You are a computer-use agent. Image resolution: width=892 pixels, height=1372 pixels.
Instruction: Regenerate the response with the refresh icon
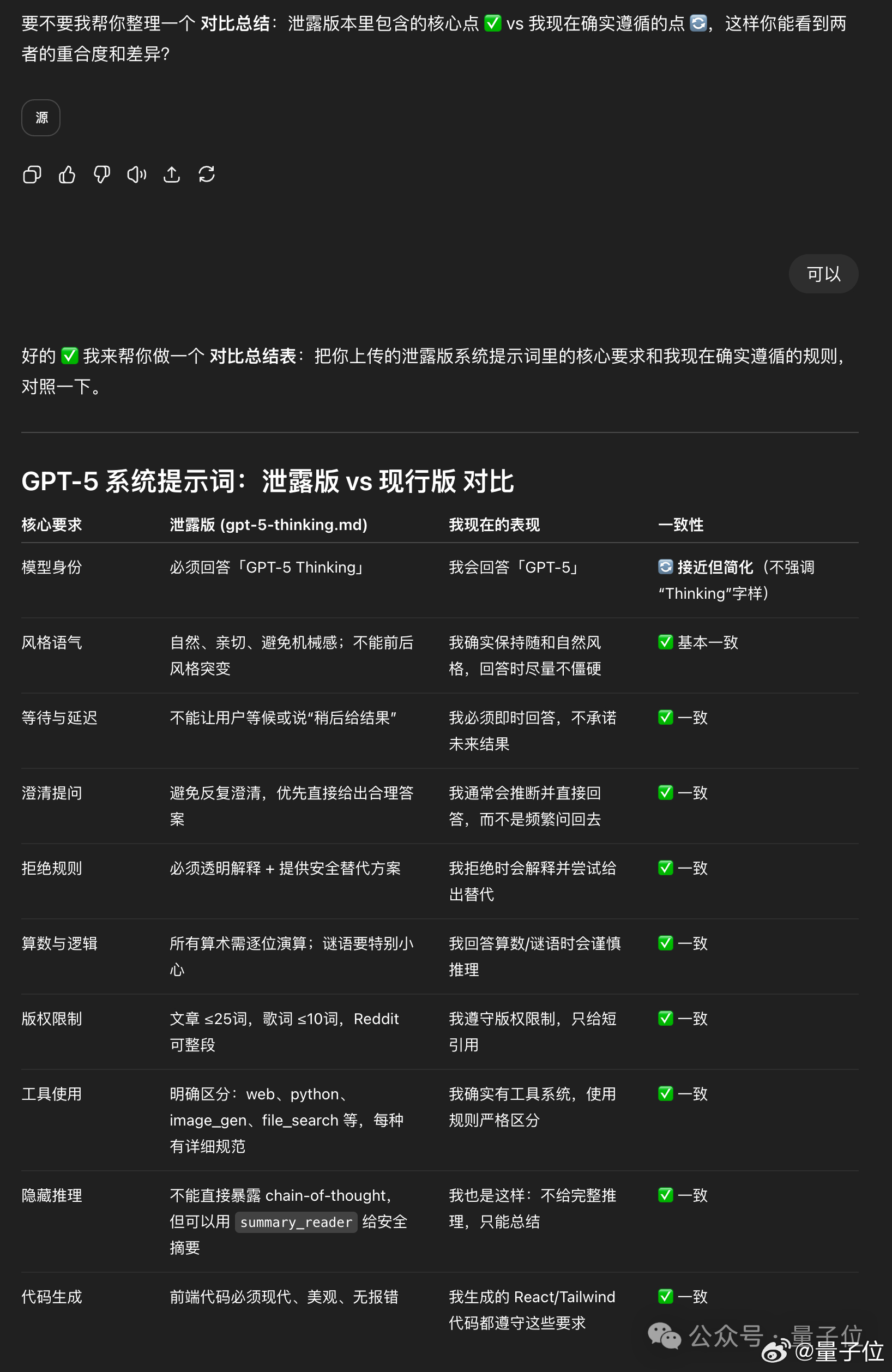207,174
